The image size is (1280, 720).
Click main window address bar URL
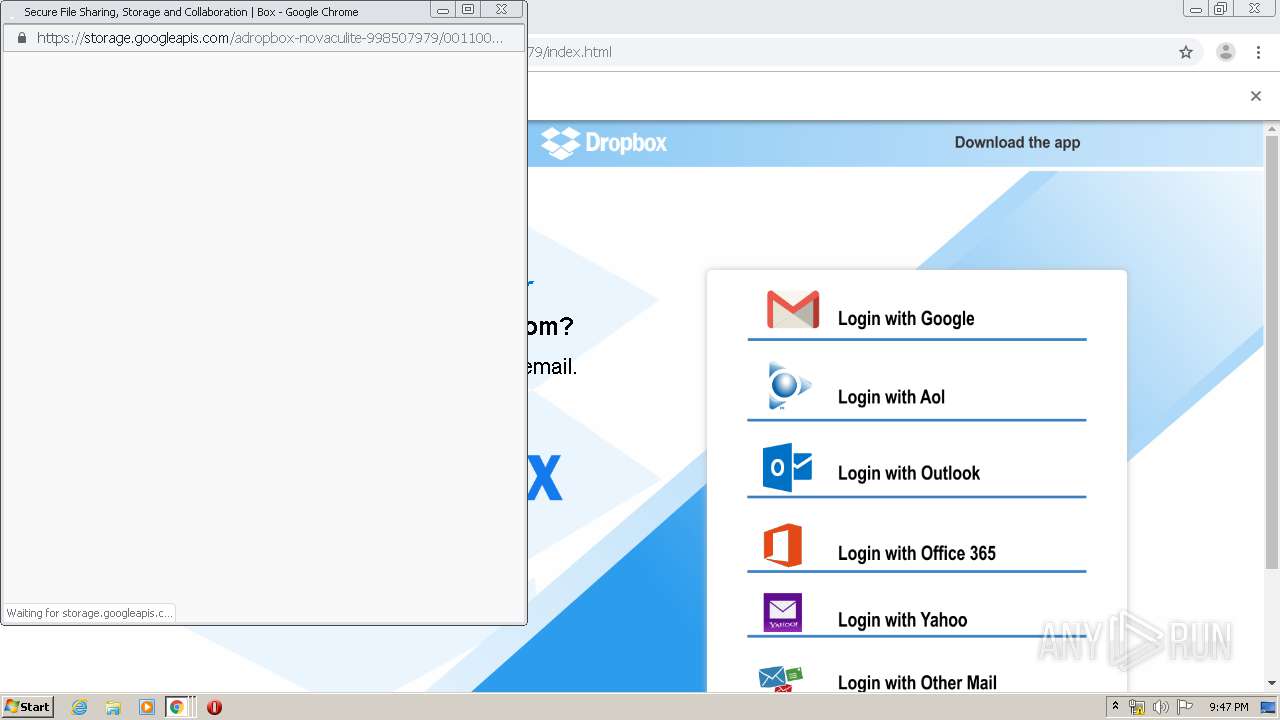click(570, 52)
